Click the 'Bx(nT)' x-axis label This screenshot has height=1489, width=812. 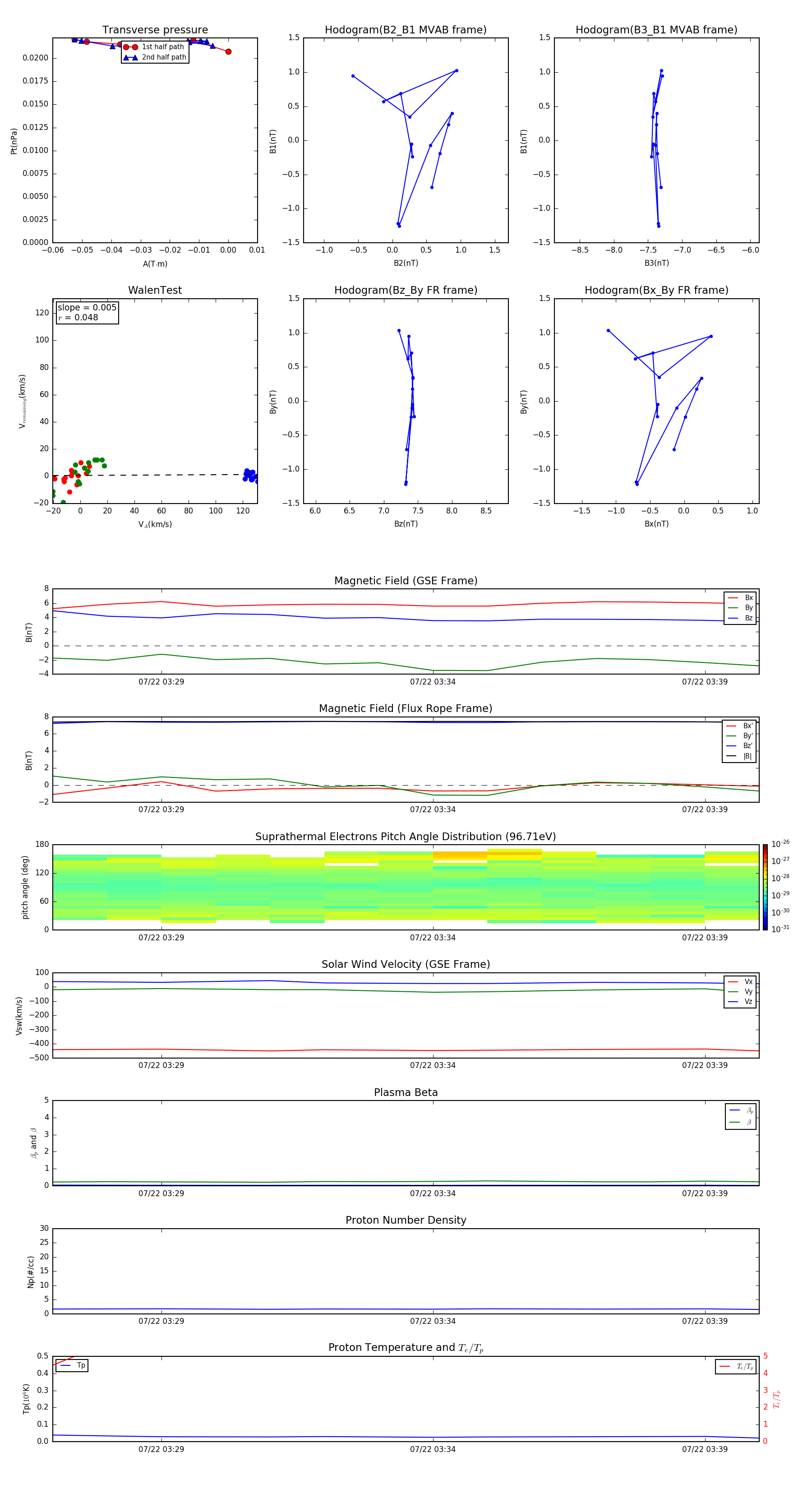tap(656, 524)
